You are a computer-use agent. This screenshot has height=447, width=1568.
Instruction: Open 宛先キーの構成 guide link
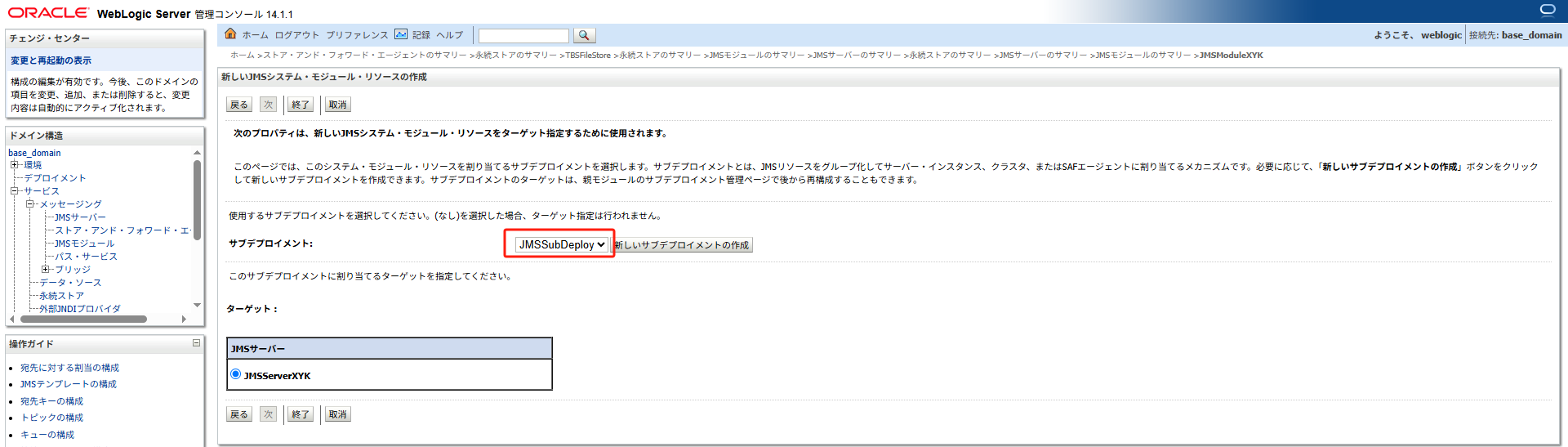51,401
